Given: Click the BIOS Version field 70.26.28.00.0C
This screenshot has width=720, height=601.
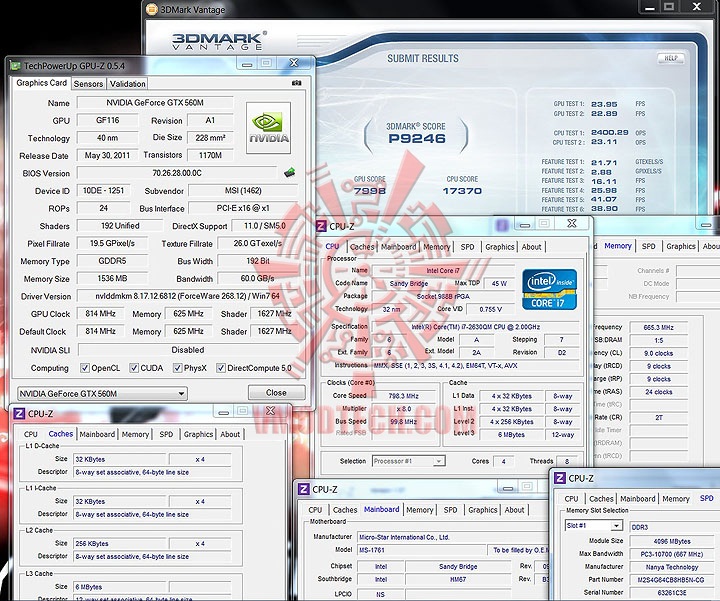Looking at the screenshot, I should coord(177,173).
